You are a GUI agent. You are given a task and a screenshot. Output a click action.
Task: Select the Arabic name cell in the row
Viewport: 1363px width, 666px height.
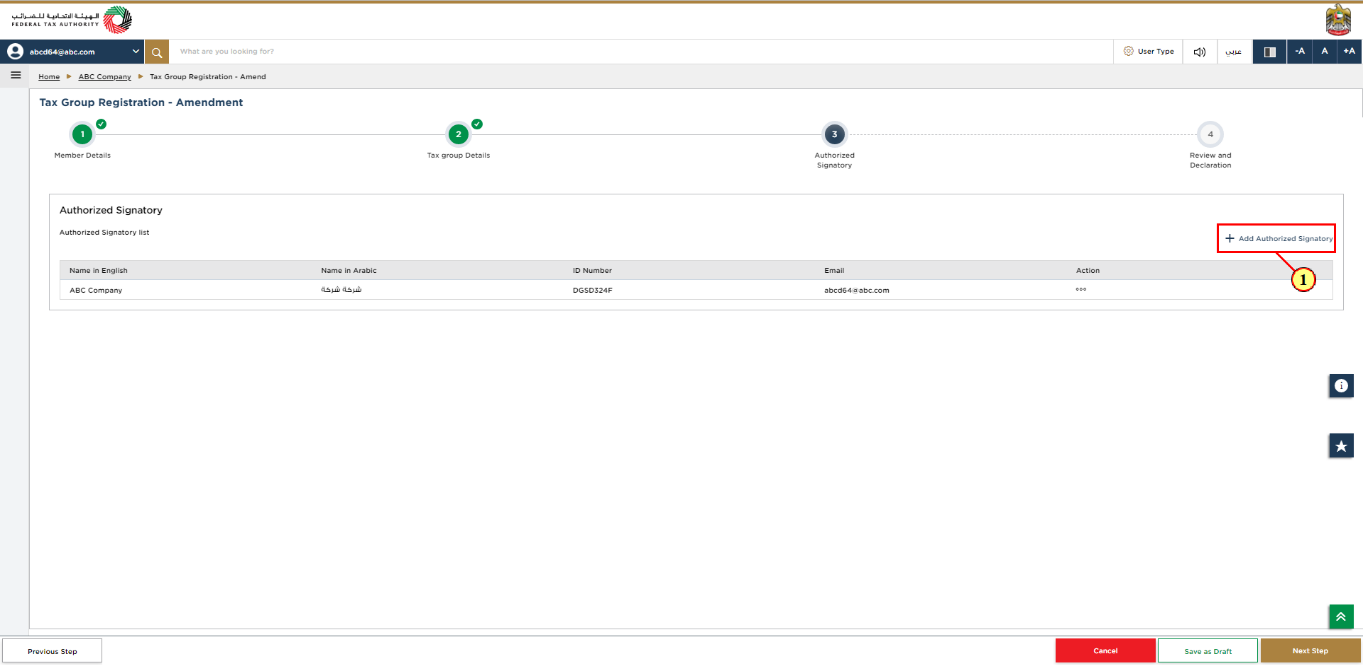(x=340, y=290)
